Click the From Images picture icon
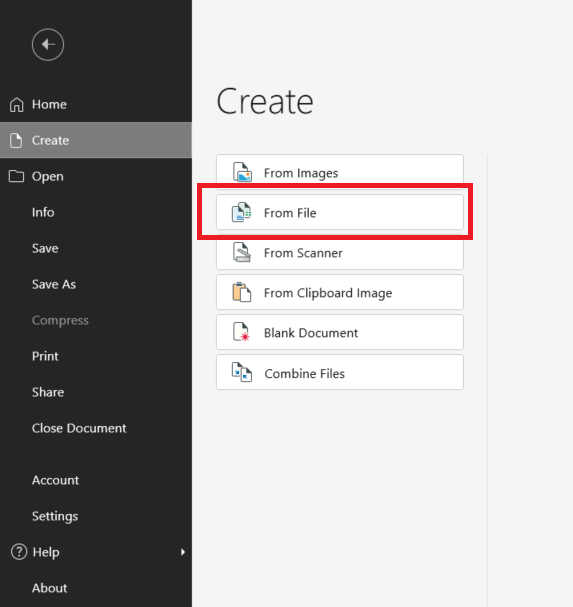Viewport: 573px width, 607px height. (242, 172)
